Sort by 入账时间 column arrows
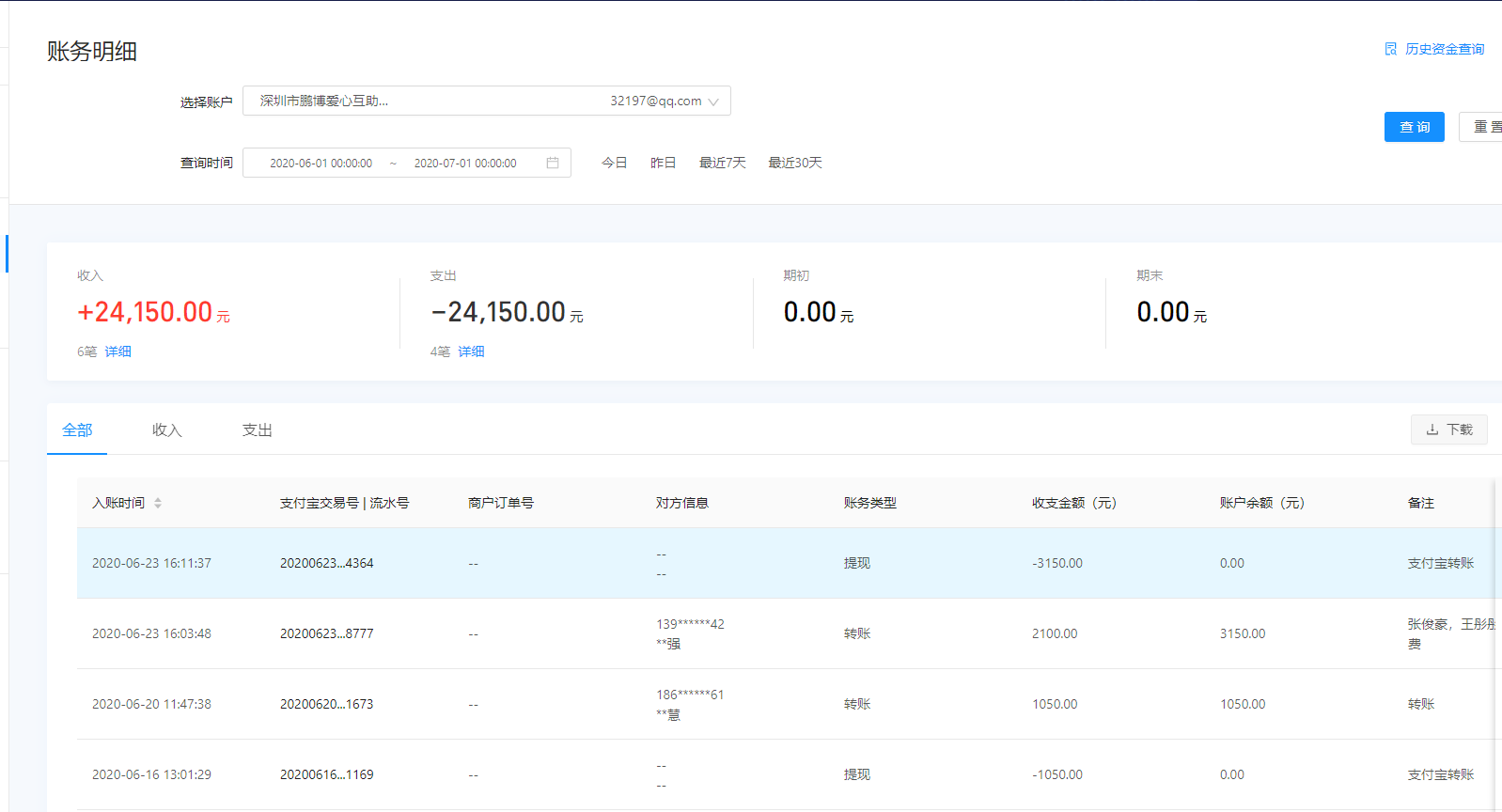 click(158, 503)
